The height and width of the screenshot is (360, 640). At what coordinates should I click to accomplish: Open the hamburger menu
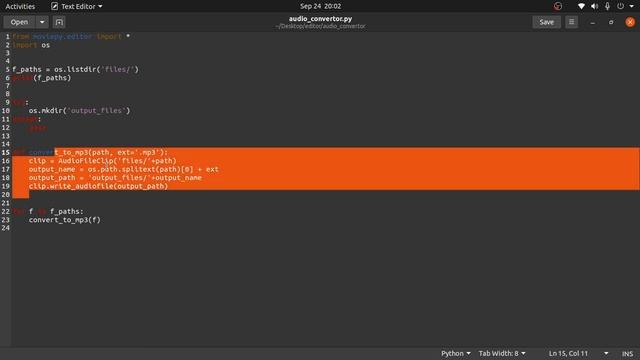tap(571, 22)
